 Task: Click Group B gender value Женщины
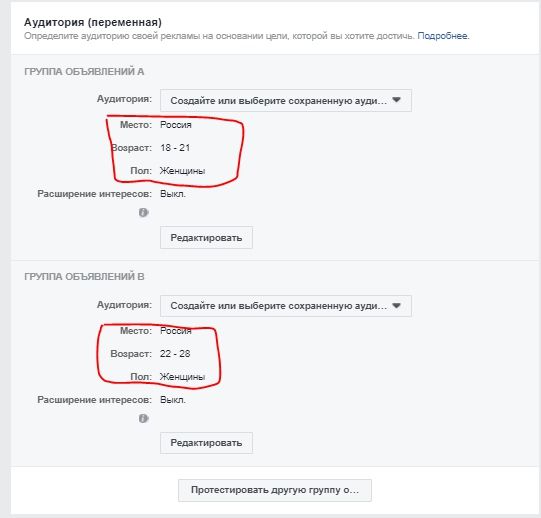click(183, 377)
